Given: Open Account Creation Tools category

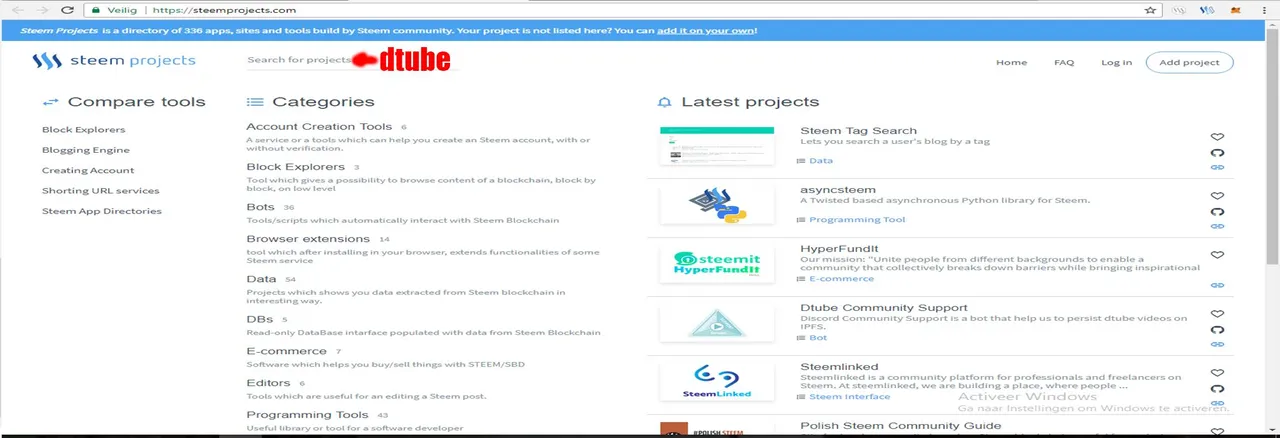Looking at the screenshot, I should point(319,127).
